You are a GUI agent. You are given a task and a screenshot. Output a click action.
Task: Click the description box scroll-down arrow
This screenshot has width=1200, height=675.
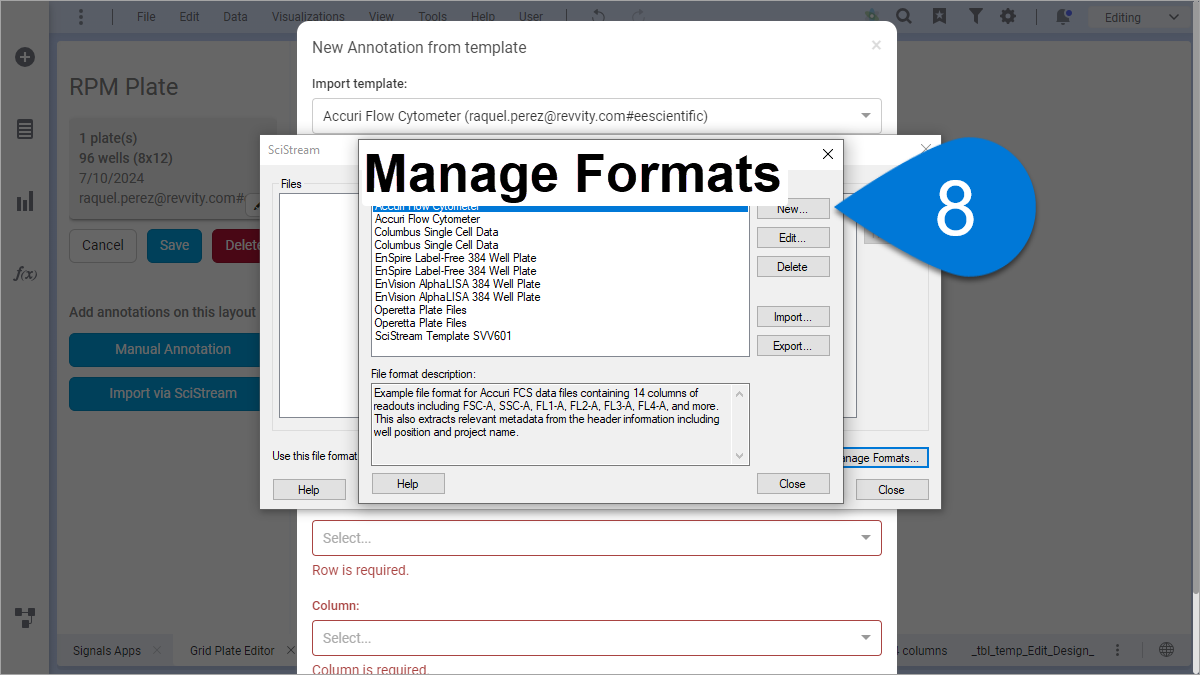point(740,456)
